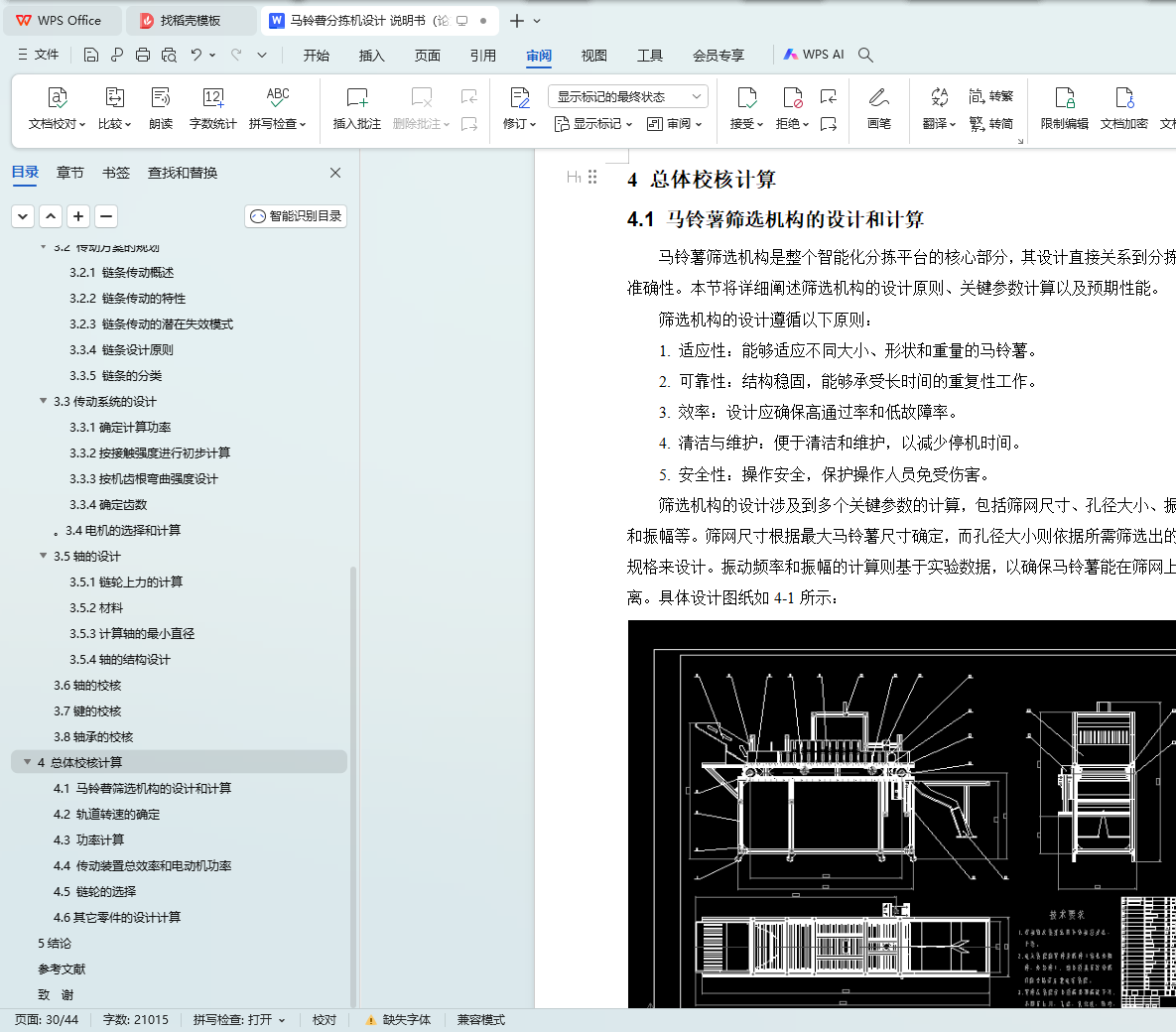1176x1032 pixels.
Task: Collapse the 3.3 传动系统的设计 tree node
Action: point(43,401)
